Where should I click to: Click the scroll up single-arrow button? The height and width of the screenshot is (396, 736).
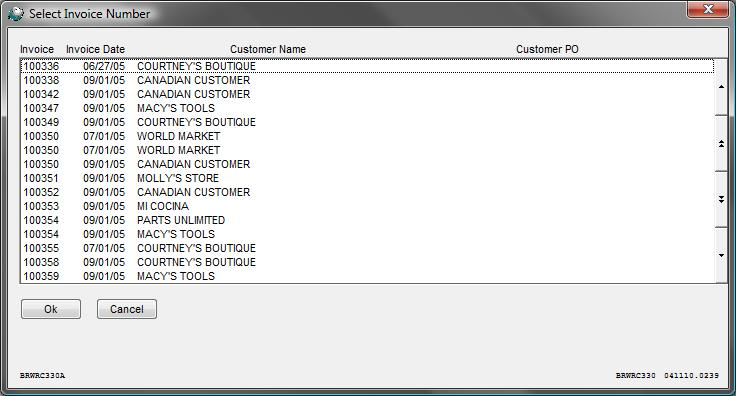(x=721, y=87)
